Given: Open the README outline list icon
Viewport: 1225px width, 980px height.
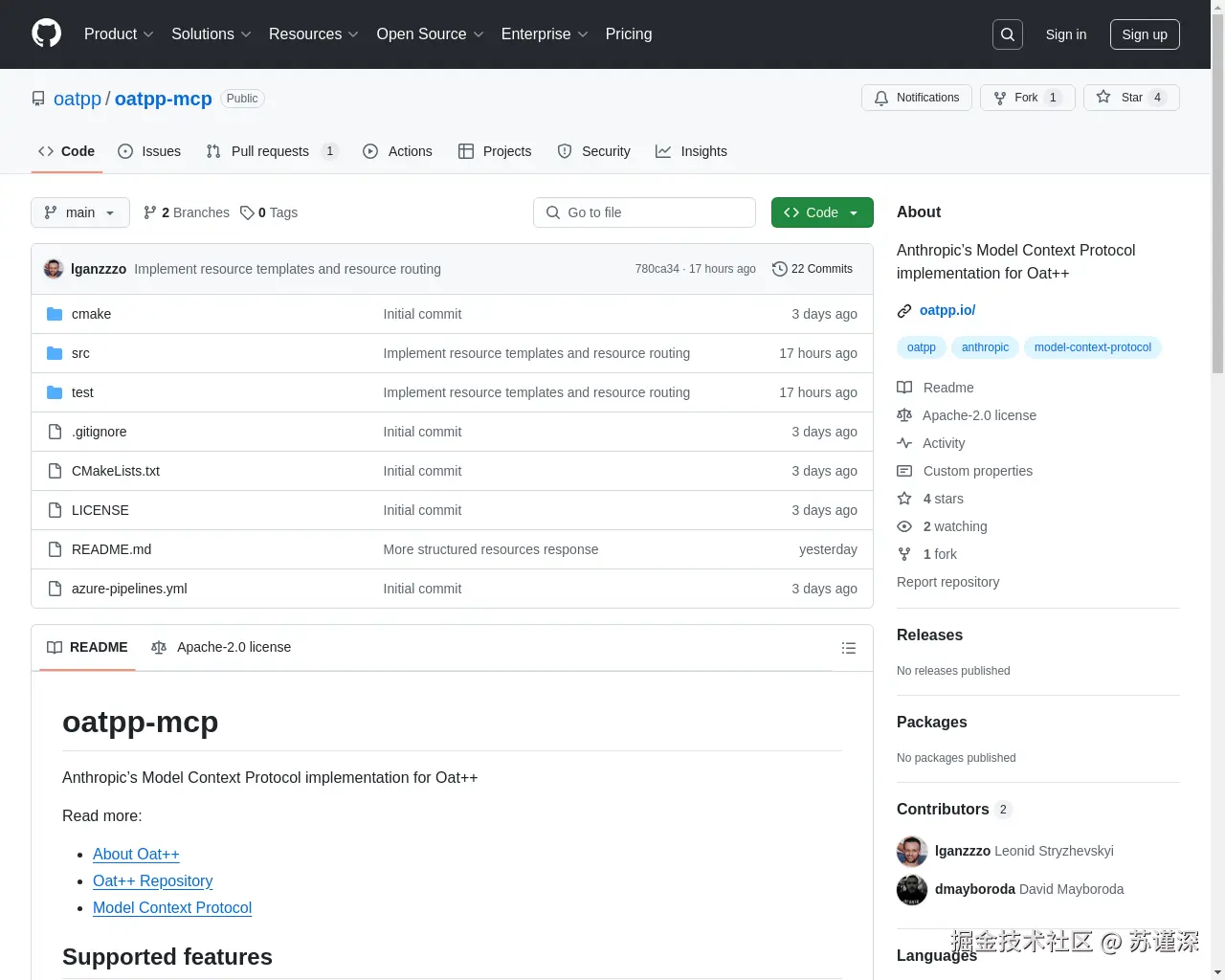Looking at the screenshot, I should point(849,648).
